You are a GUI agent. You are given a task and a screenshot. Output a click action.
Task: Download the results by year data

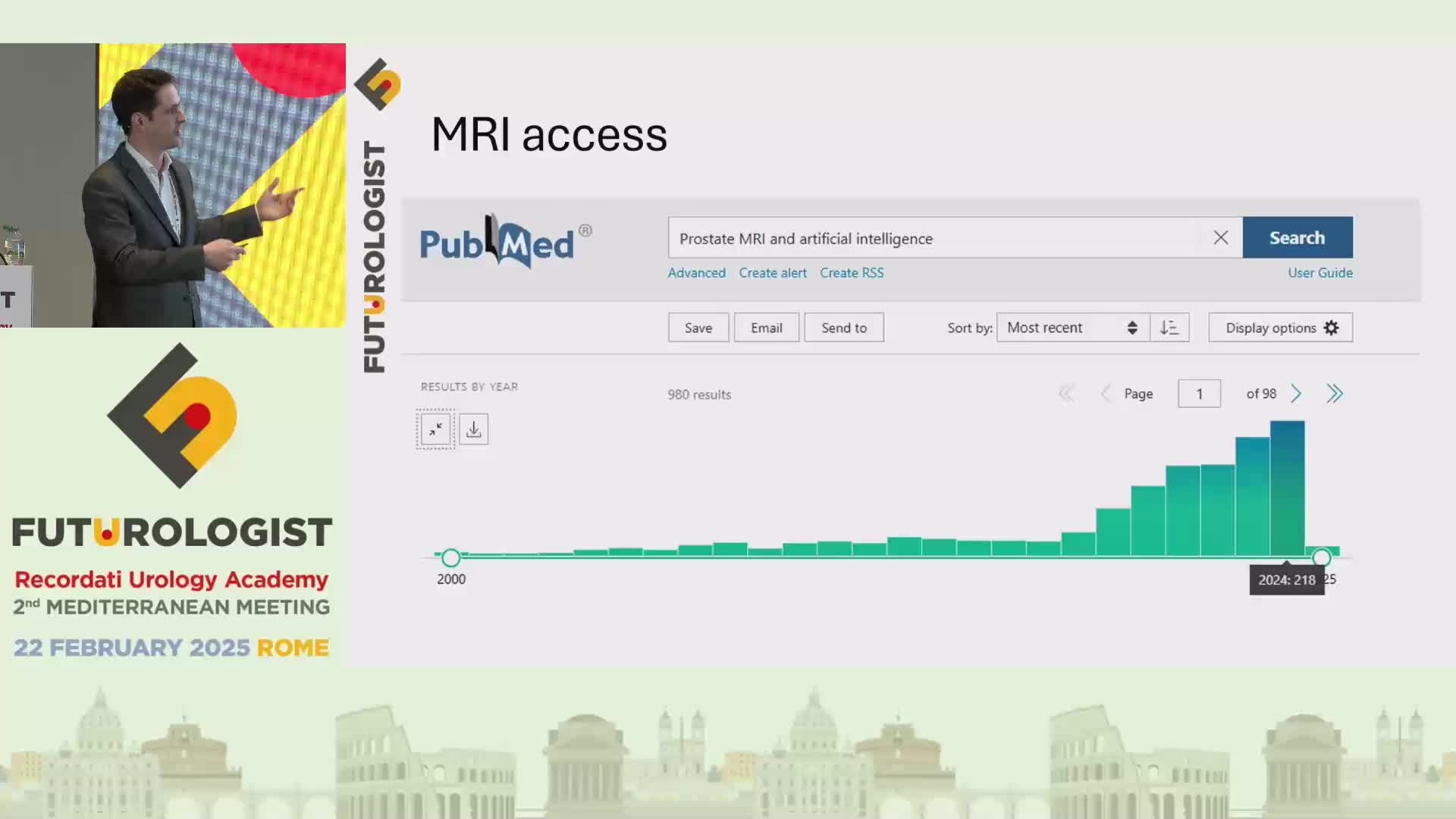tap(474, 429)
